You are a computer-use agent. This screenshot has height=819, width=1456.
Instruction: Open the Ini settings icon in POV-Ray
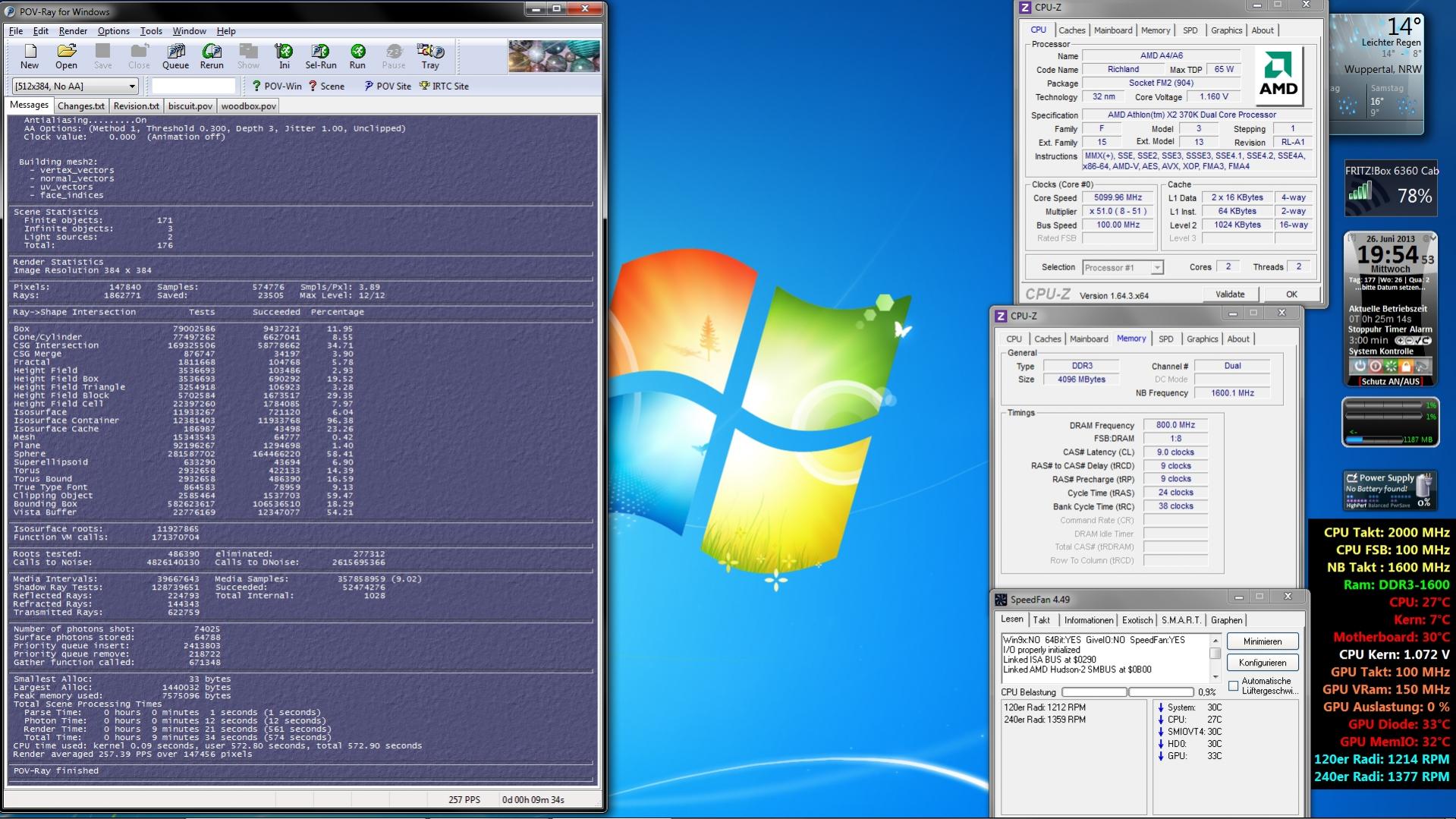coord(284,56)
